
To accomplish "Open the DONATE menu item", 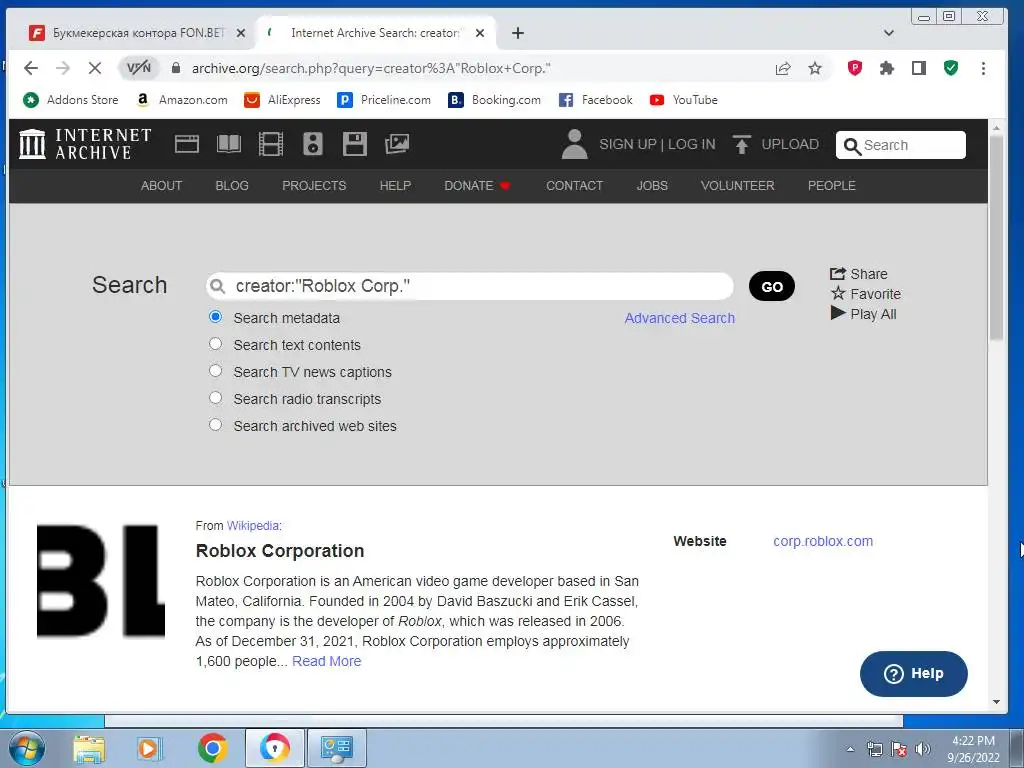I will 477,185.
